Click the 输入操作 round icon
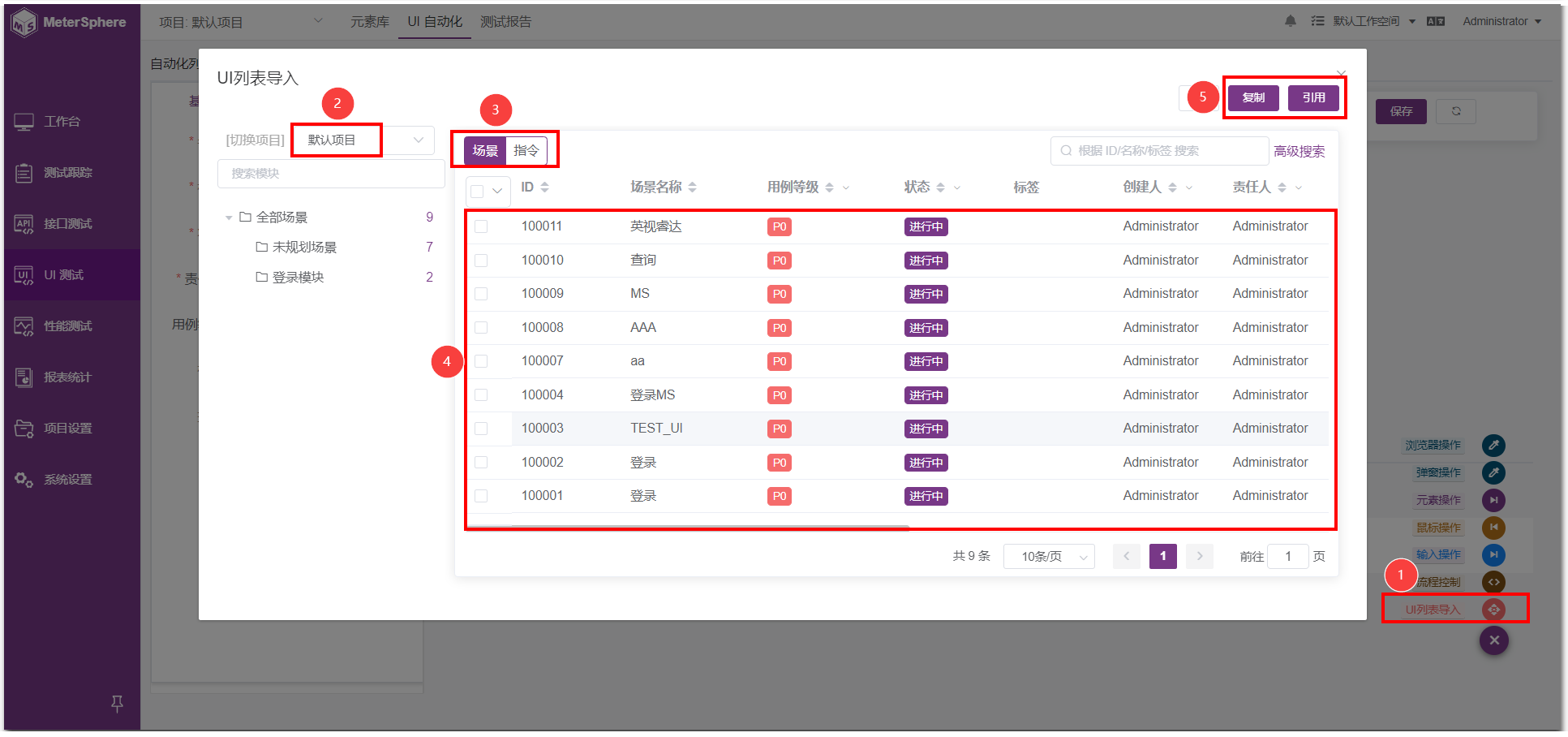This screenshot has height=737, width=1568. 1493,554
